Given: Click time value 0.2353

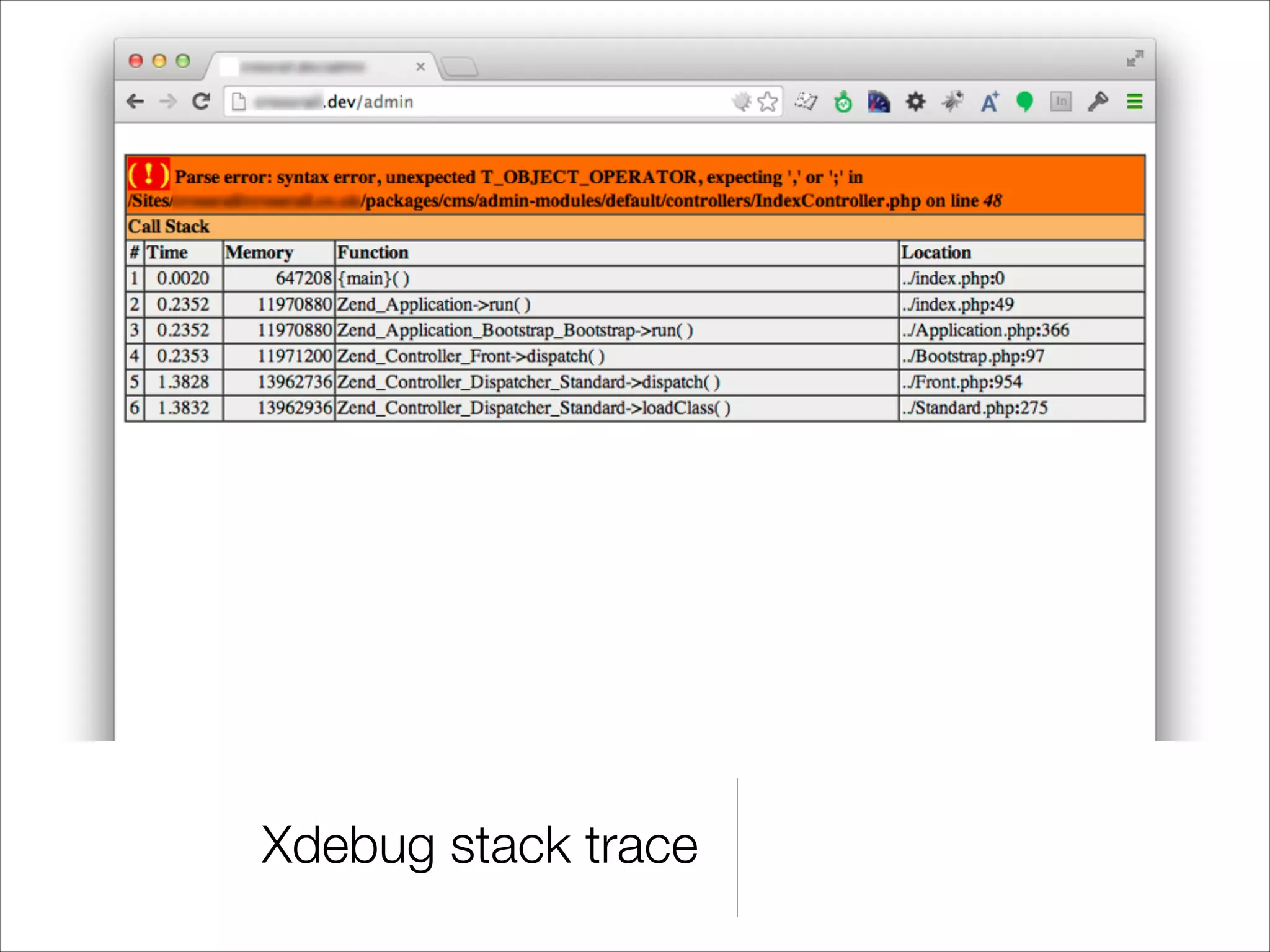Looking at the screenshot, I should 183,356.
